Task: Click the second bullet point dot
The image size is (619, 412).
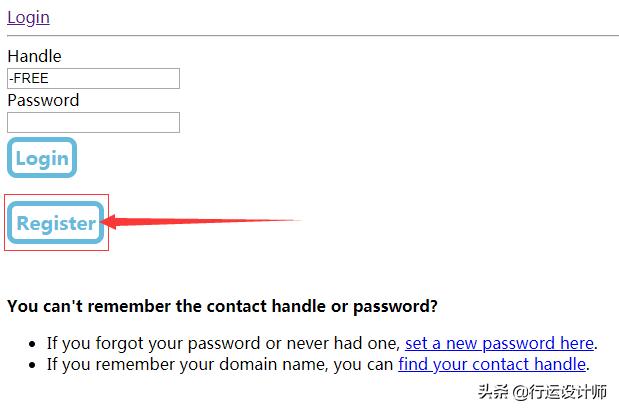Action: 33,365
